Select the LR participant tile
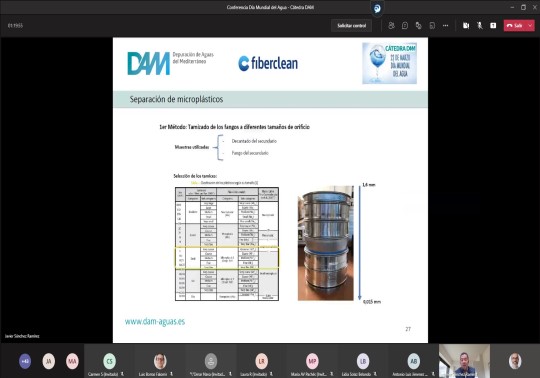The width and height of the screenshot is (540, 378). (261, 361)
